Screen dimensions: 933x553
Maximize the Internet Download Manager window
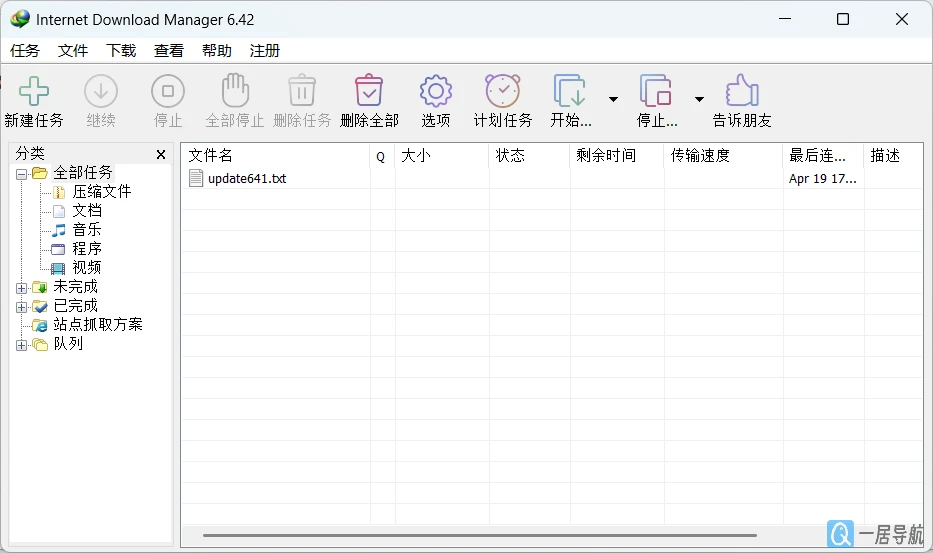[843, 19]
